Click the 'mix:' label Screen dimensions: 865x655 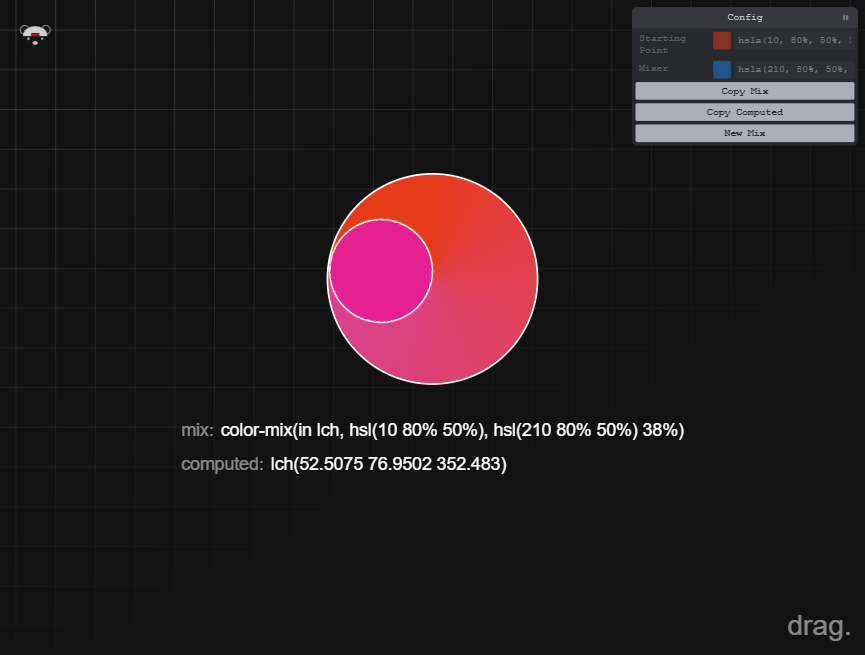(197, 430)
